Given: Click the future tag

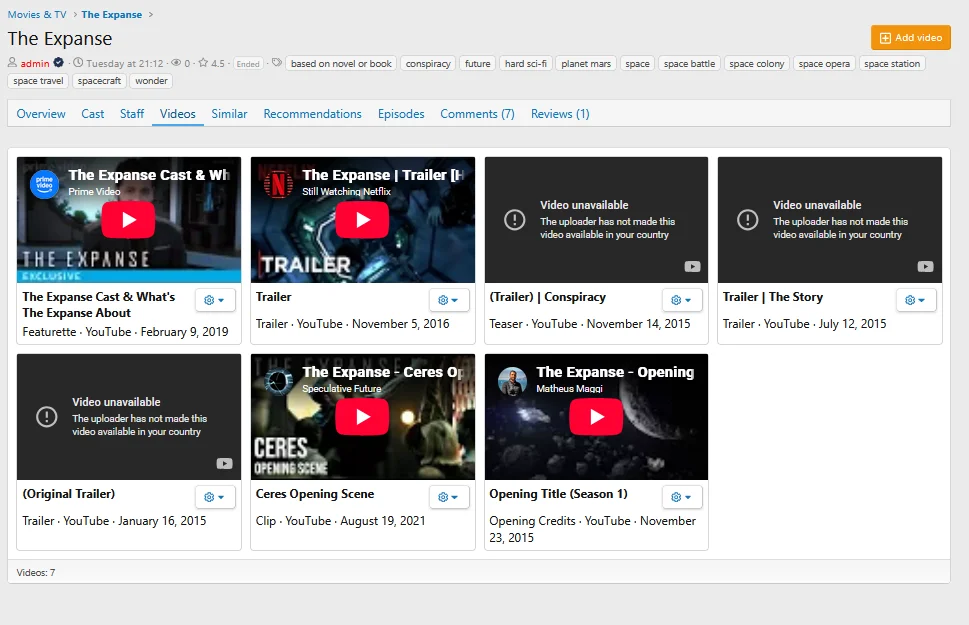Looking at the screenshot, I should tap(477, 63).
